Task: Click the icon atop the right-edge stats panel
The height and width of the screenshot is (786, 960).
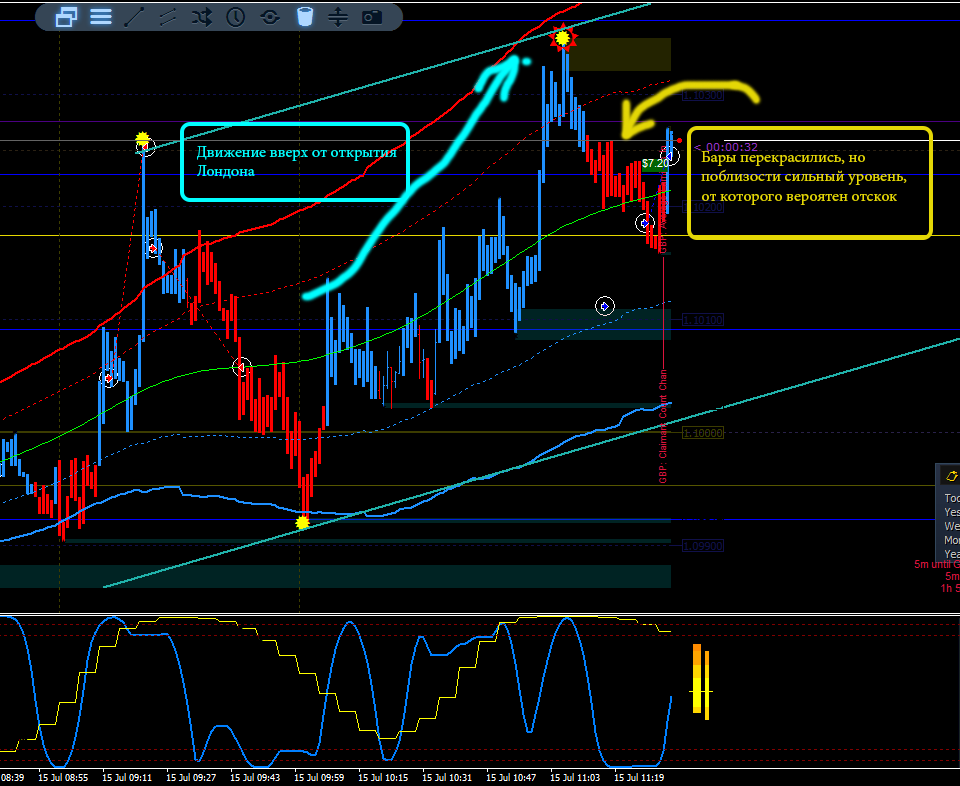Action: tap(951, 476)
